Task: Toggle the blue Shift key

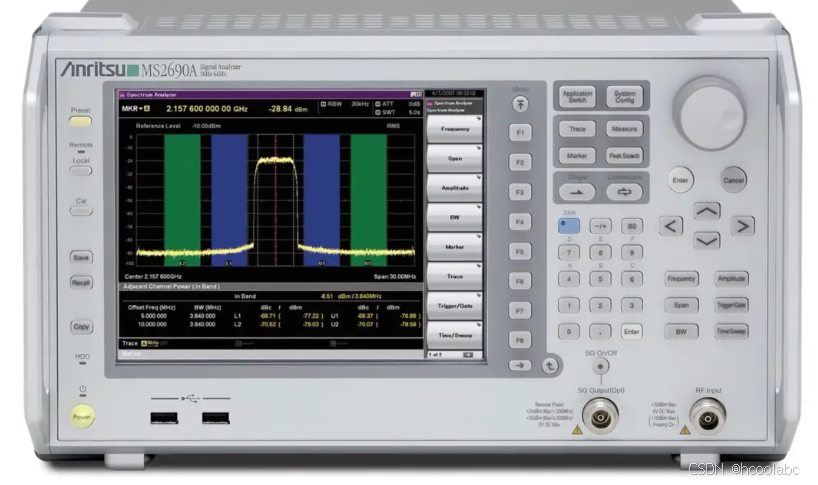Action: coord(569,226)
